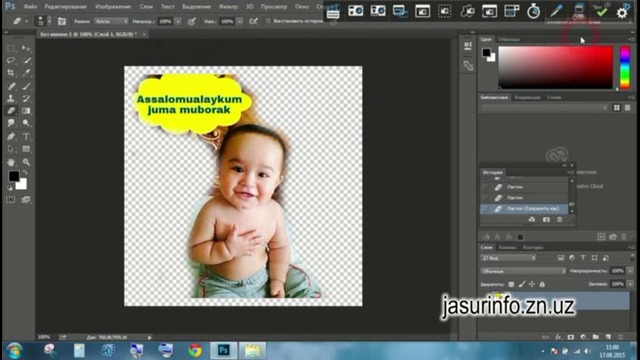Toggle Lock image pixels
The image size is (640, 360).
(x=522, y=284)
